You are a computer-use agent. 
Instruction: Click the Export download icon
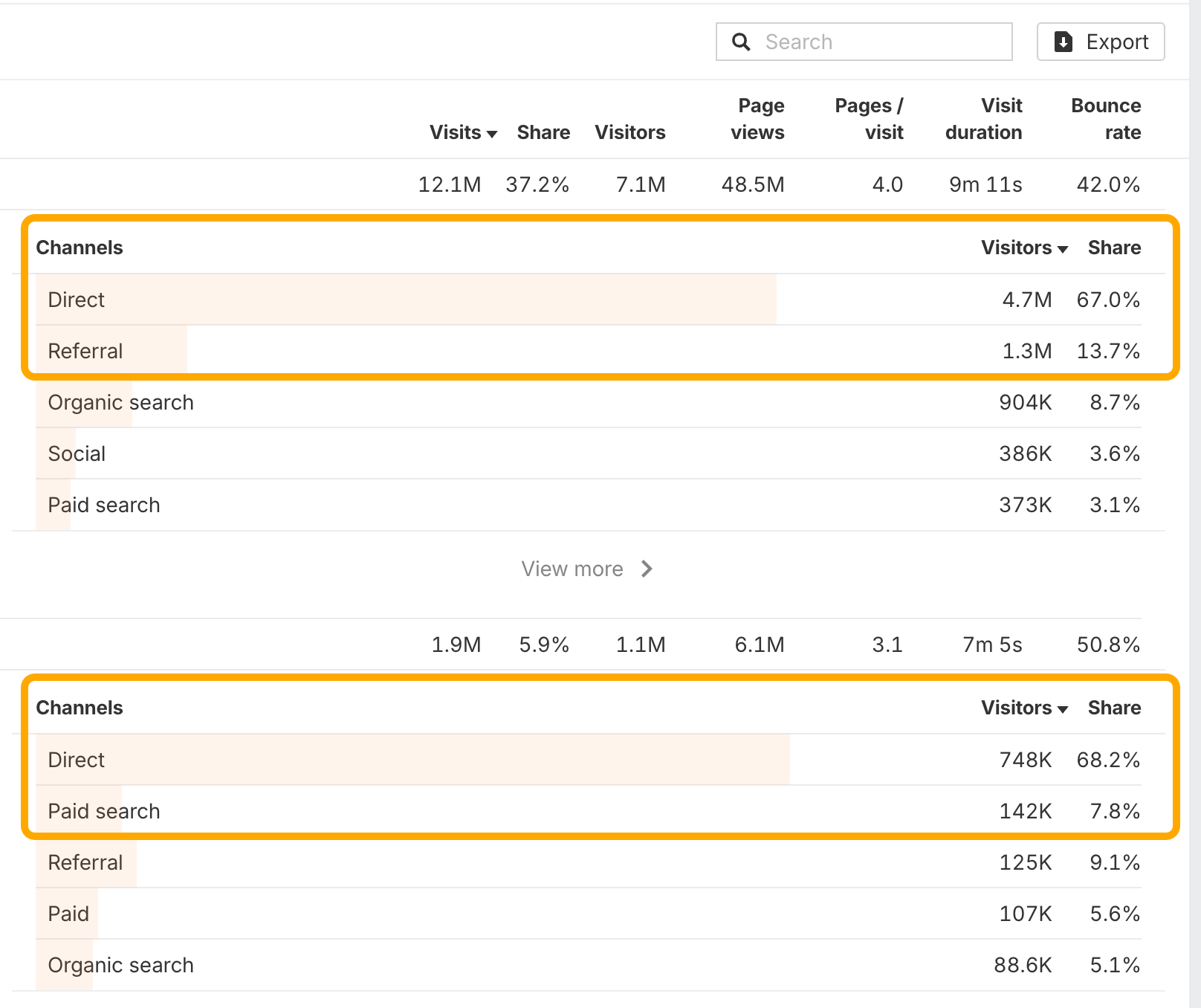click(1064, 42)
